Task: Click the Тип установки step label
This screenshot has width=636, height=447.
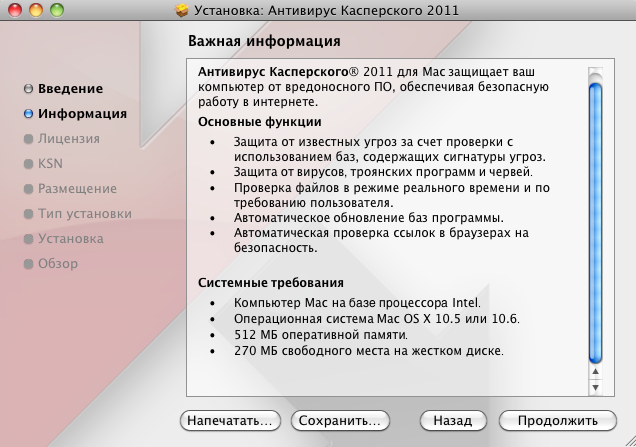Action: tap(85, 214)
